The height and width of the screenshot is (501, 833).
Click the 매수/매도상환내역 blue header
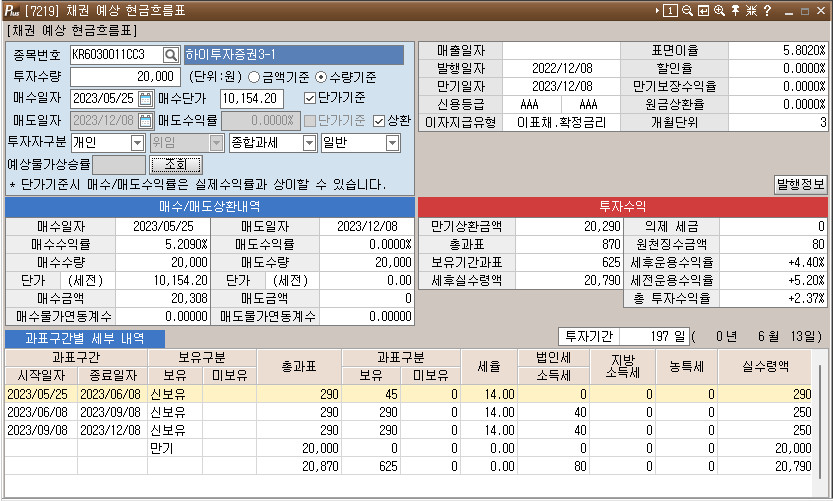[210, 207]
